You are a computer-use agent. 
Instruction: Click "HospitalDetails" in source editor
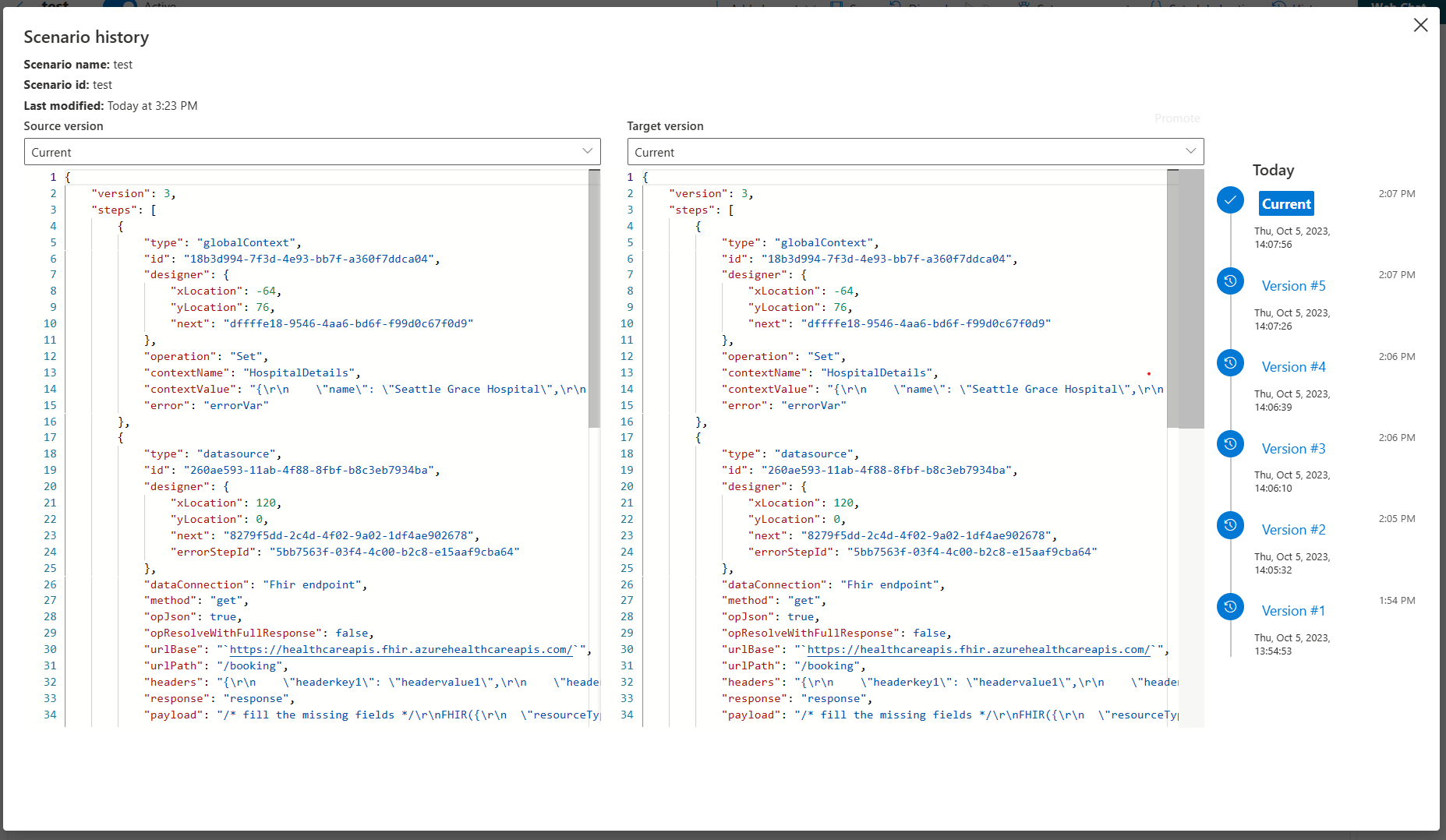299,372
